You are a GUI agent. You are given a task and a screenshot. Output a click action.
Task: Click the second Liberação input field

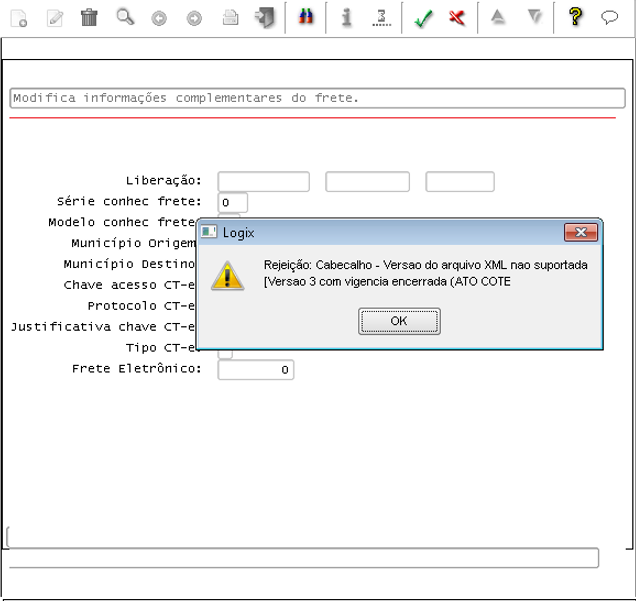367,181
